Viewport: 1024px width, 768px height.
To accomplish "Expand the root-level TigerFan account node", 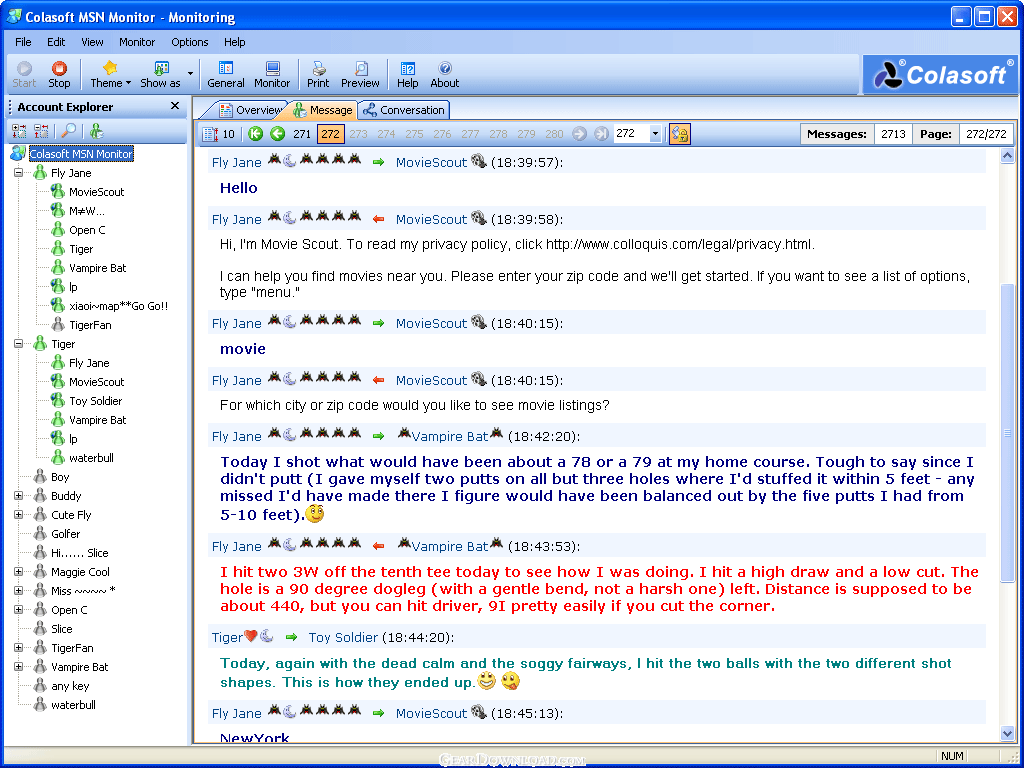I will click(x=18, y=648).
